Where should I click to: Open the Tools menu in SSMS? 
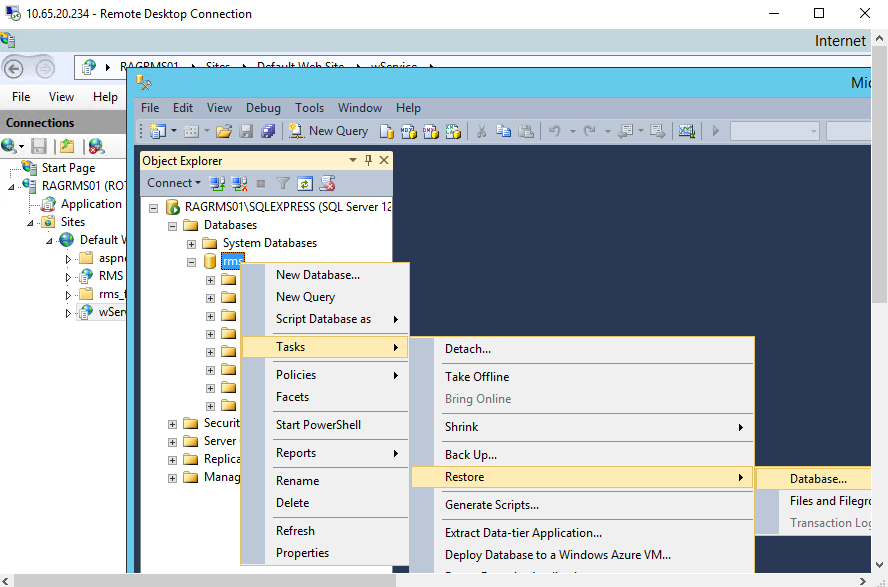point(309,108)
